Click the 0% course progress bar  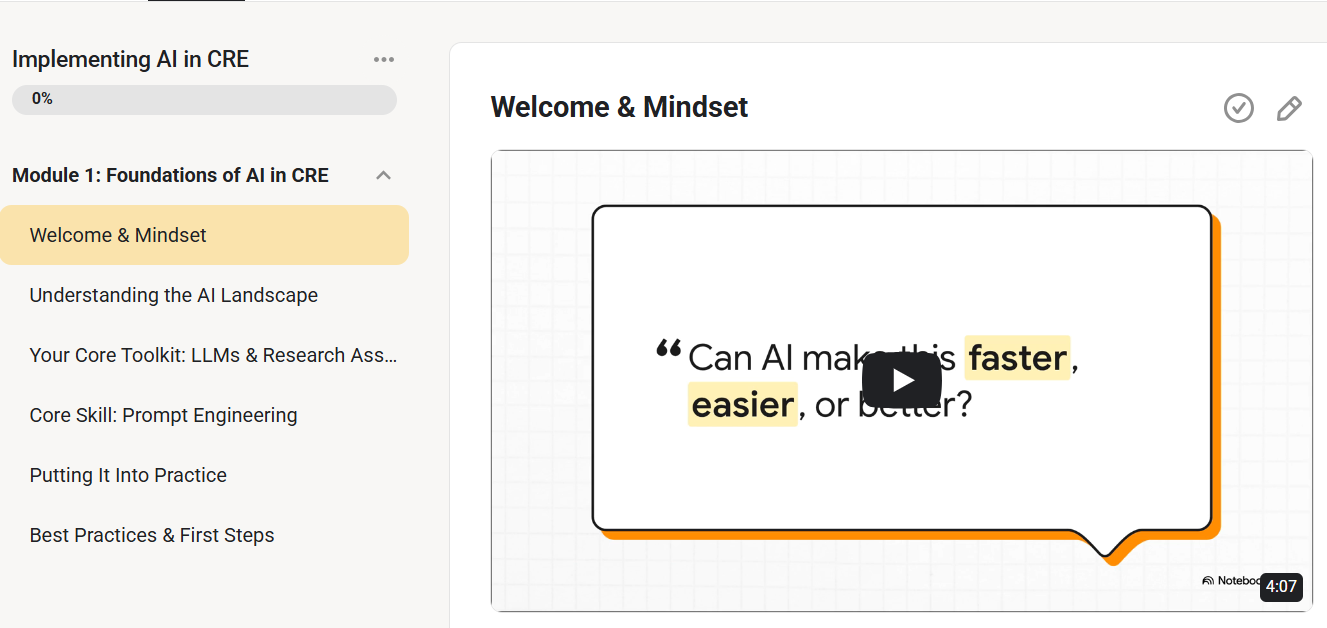coord(204,100)
